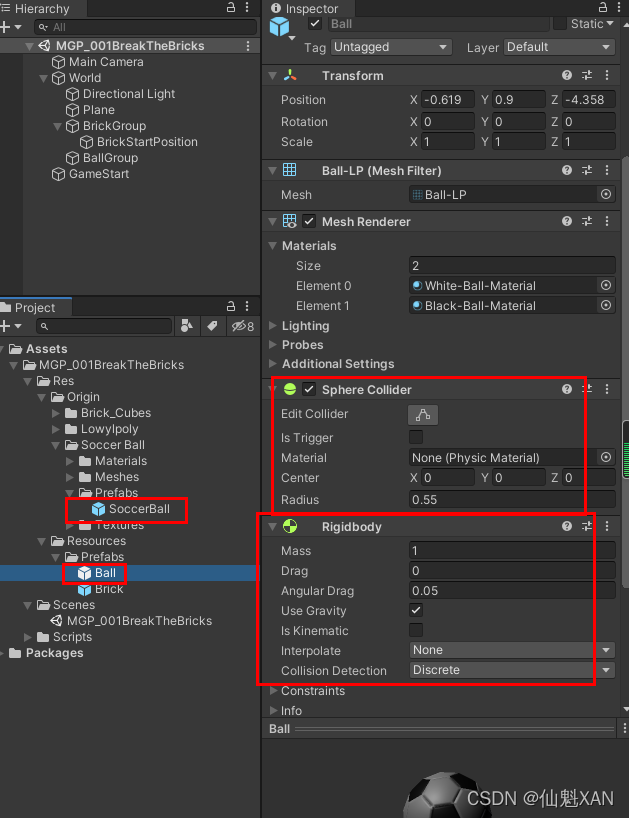Open Transform preset selector
The height and width of the screenshot is (818, 629).
click(x=587, y=75)
